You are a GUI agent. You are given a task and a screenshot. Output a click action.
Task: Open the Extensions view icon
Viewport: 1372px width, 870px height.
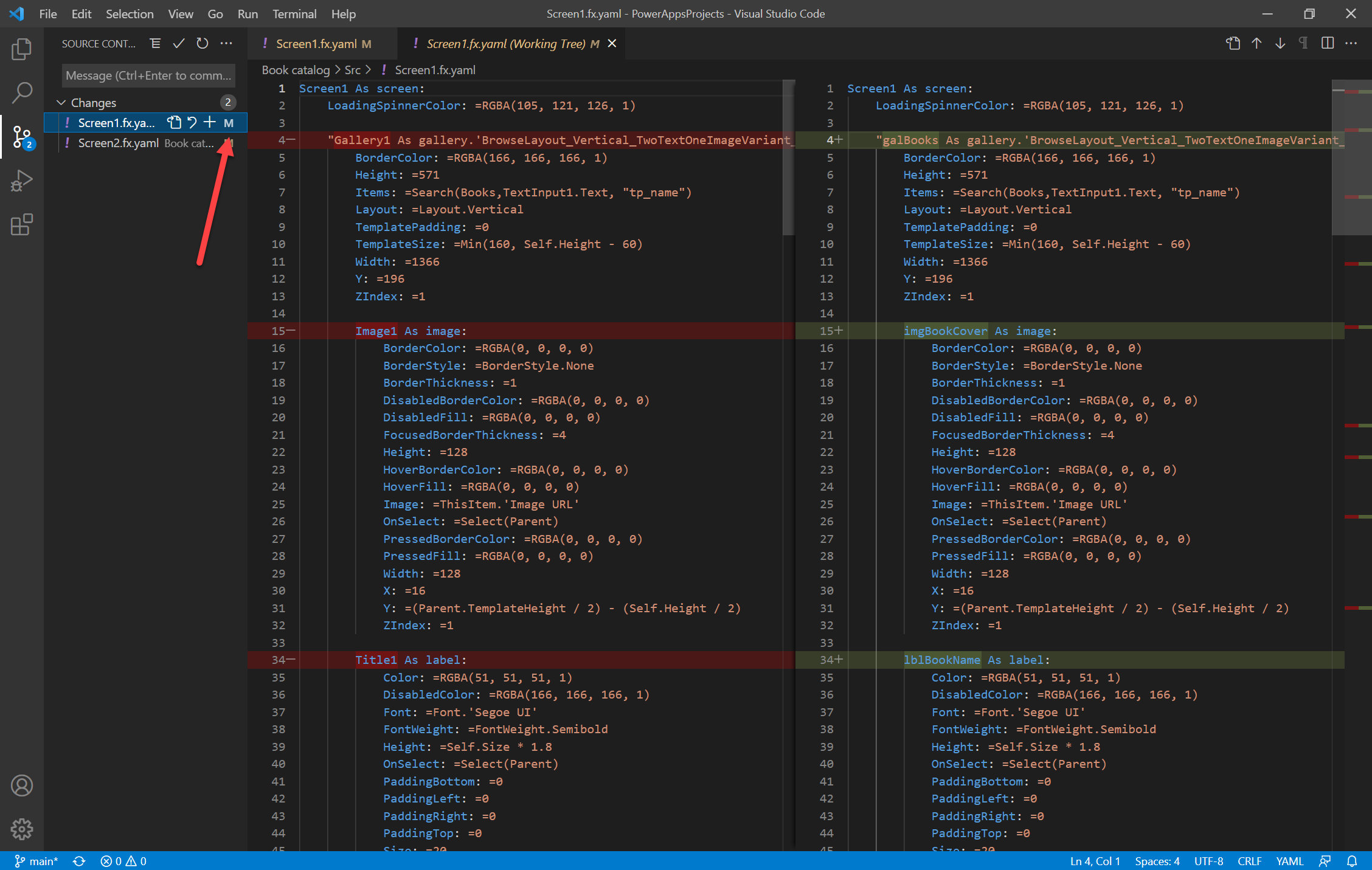(21, 225)
